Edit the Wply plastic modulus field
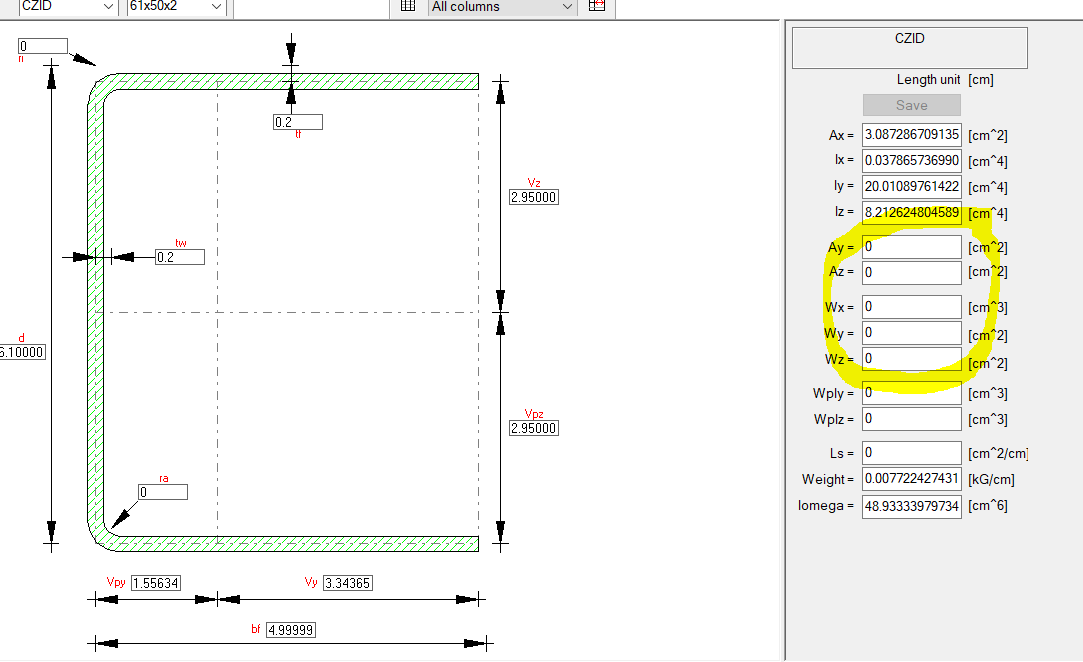 pos(911,393)
